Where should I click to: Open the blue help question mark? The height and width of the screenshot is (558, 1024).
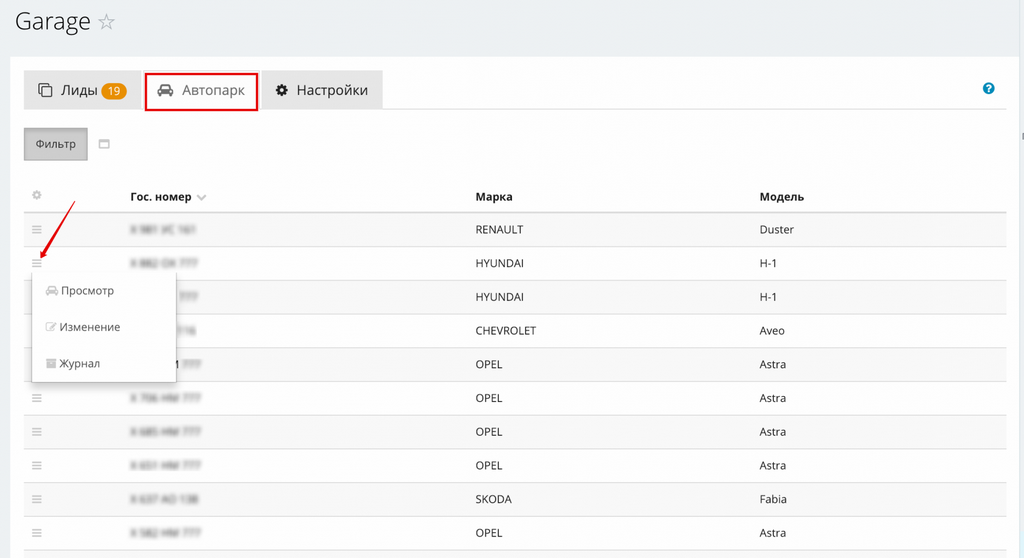click(988, 88)
